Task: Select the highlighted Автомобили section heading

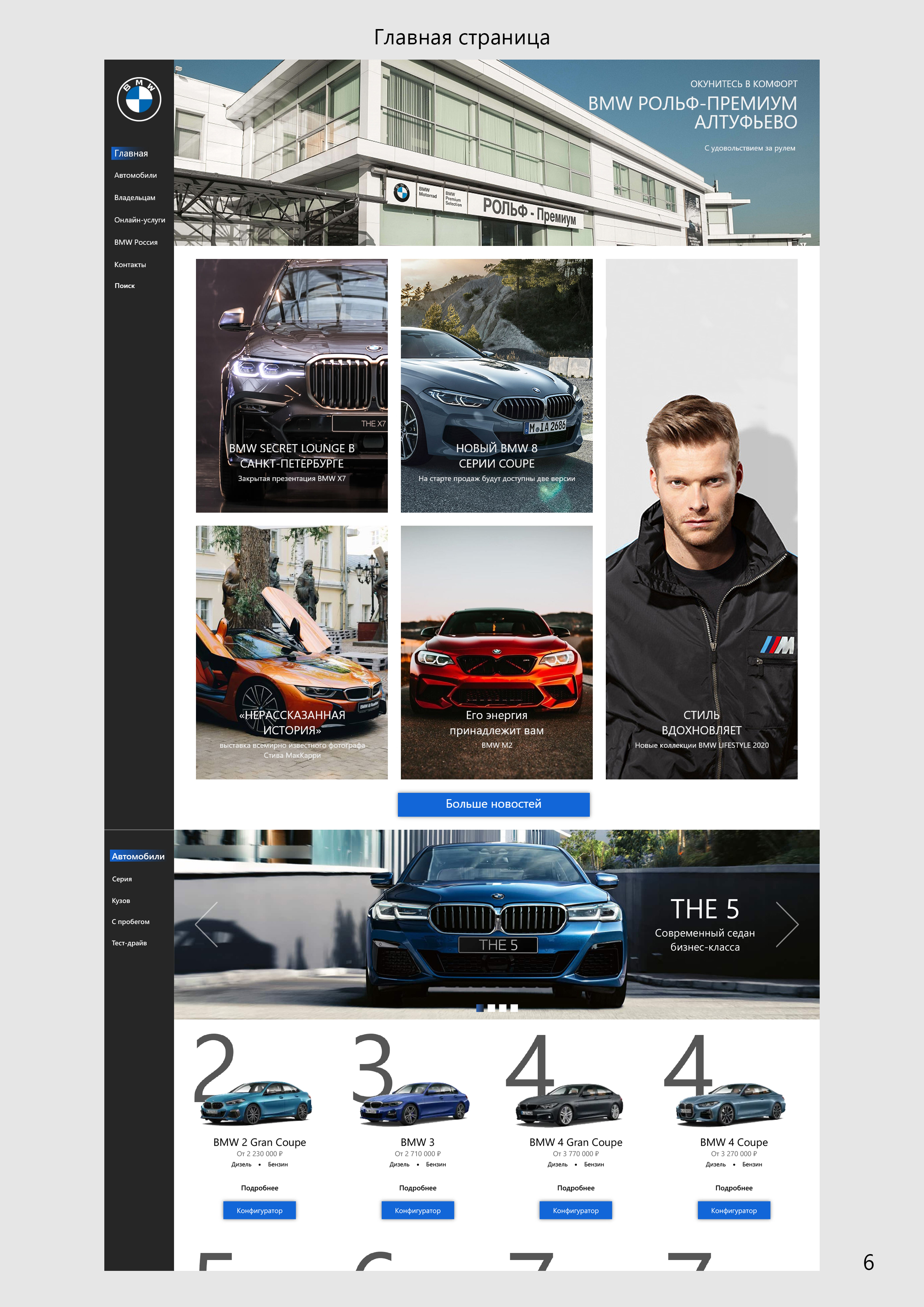Action: pyautogui.click(x=138, y=856)
